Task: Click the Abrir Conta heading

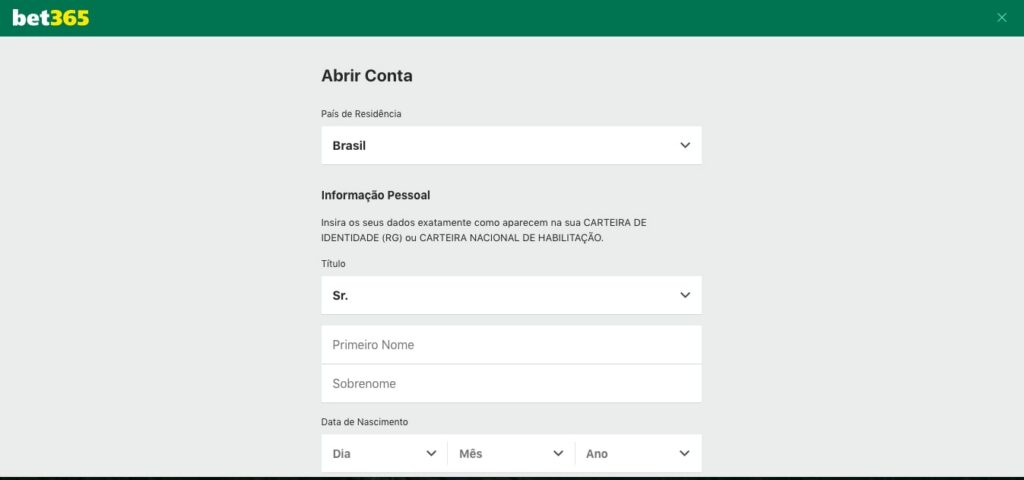Action: (367, 76)
